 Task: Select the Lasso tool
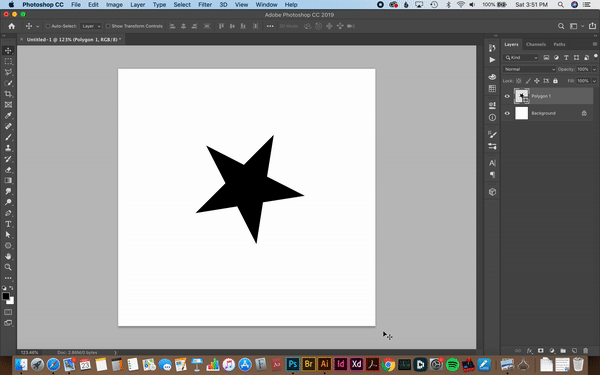[8, 72]
